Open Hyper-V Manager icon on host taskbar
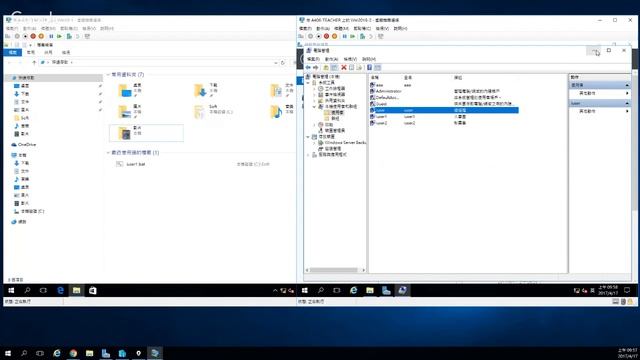This screenshot has height=360, width=640. [x=122, y=353]
